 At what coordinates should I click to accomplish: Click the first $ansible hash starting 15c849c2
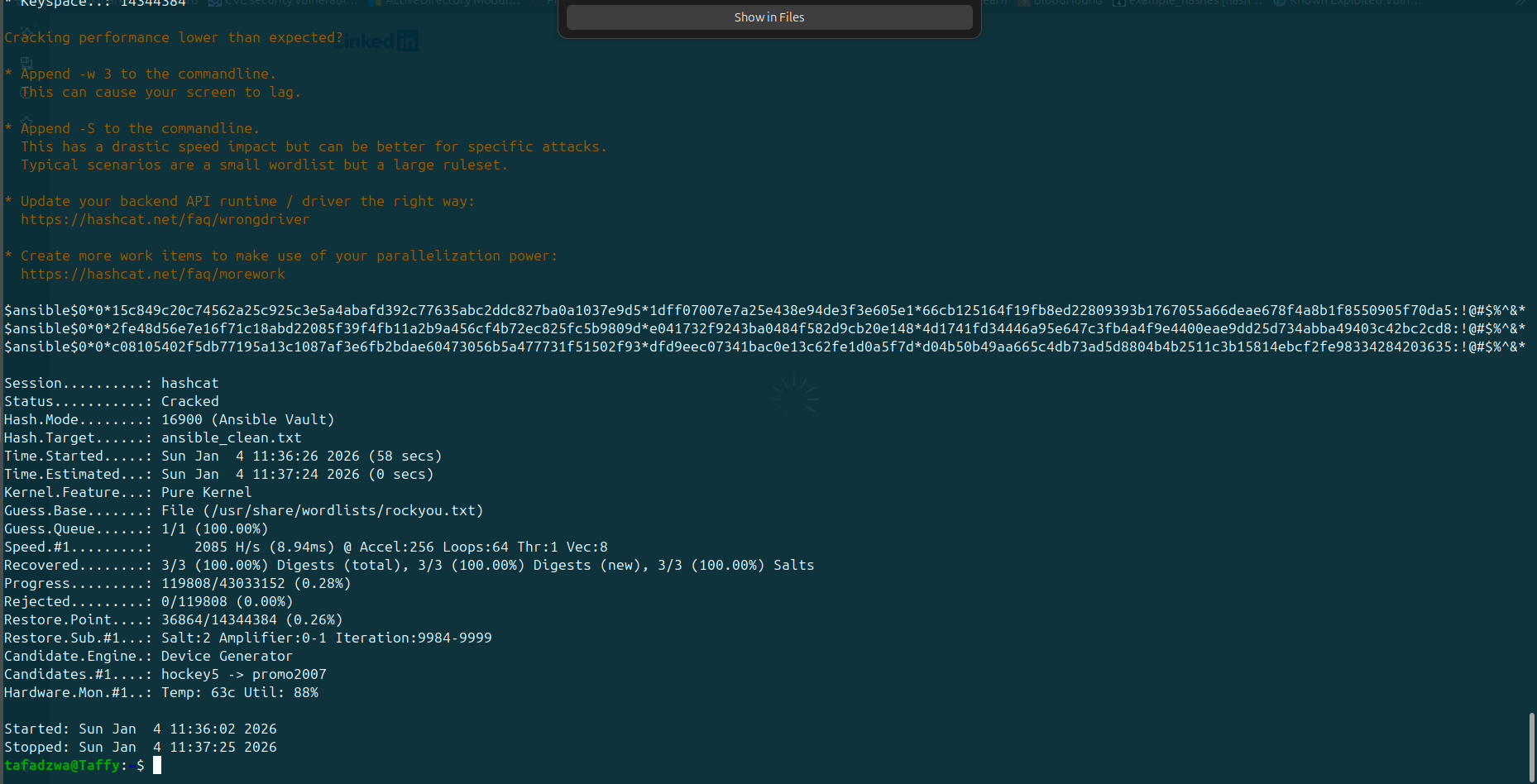(765, 311)
